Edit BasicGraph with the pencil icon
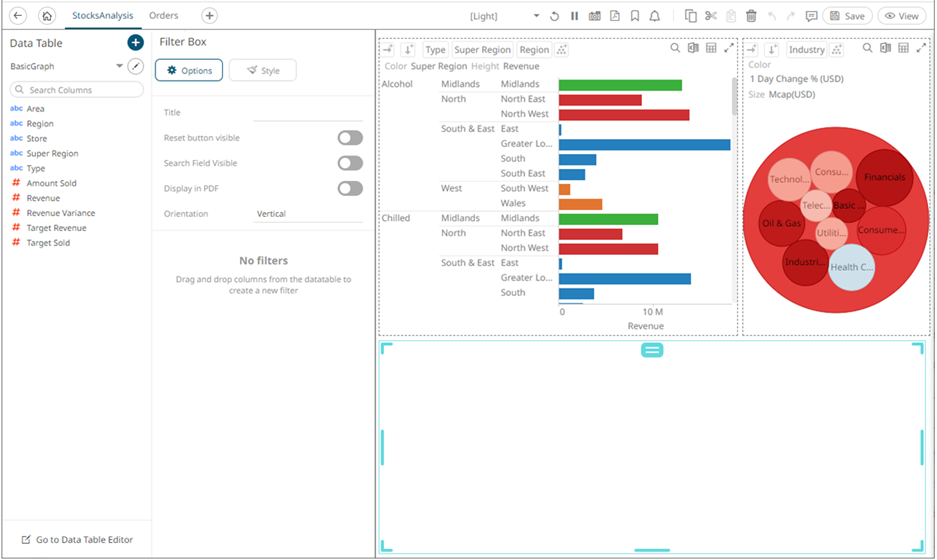 [x=136, y=66]
